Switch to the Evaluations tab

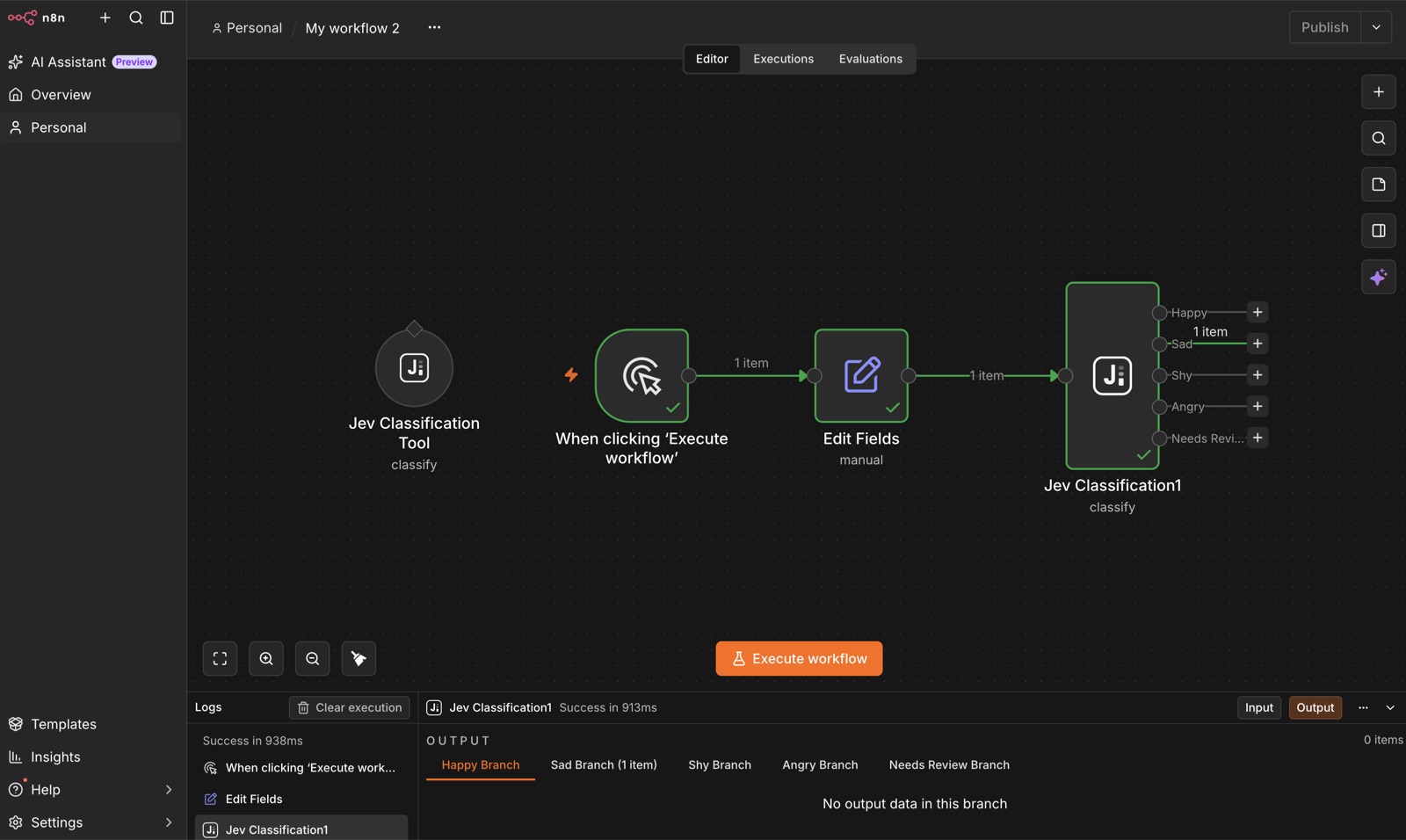(870, 59)
